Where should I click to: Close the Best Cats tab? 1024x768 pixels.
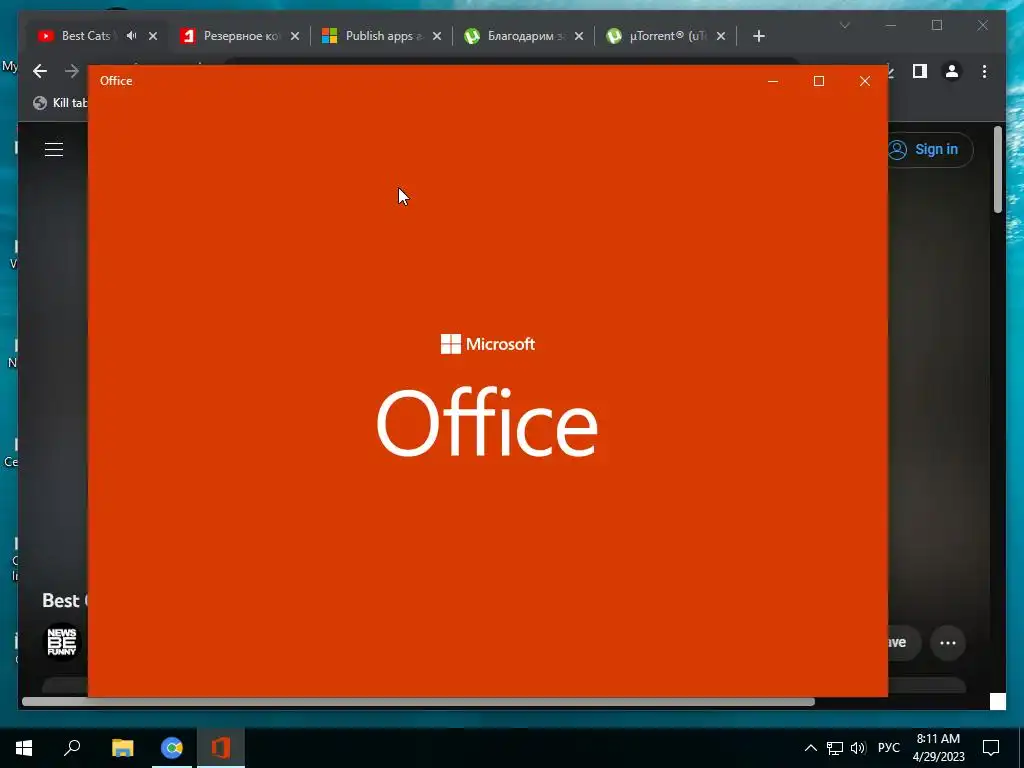[x=153, y=36]
